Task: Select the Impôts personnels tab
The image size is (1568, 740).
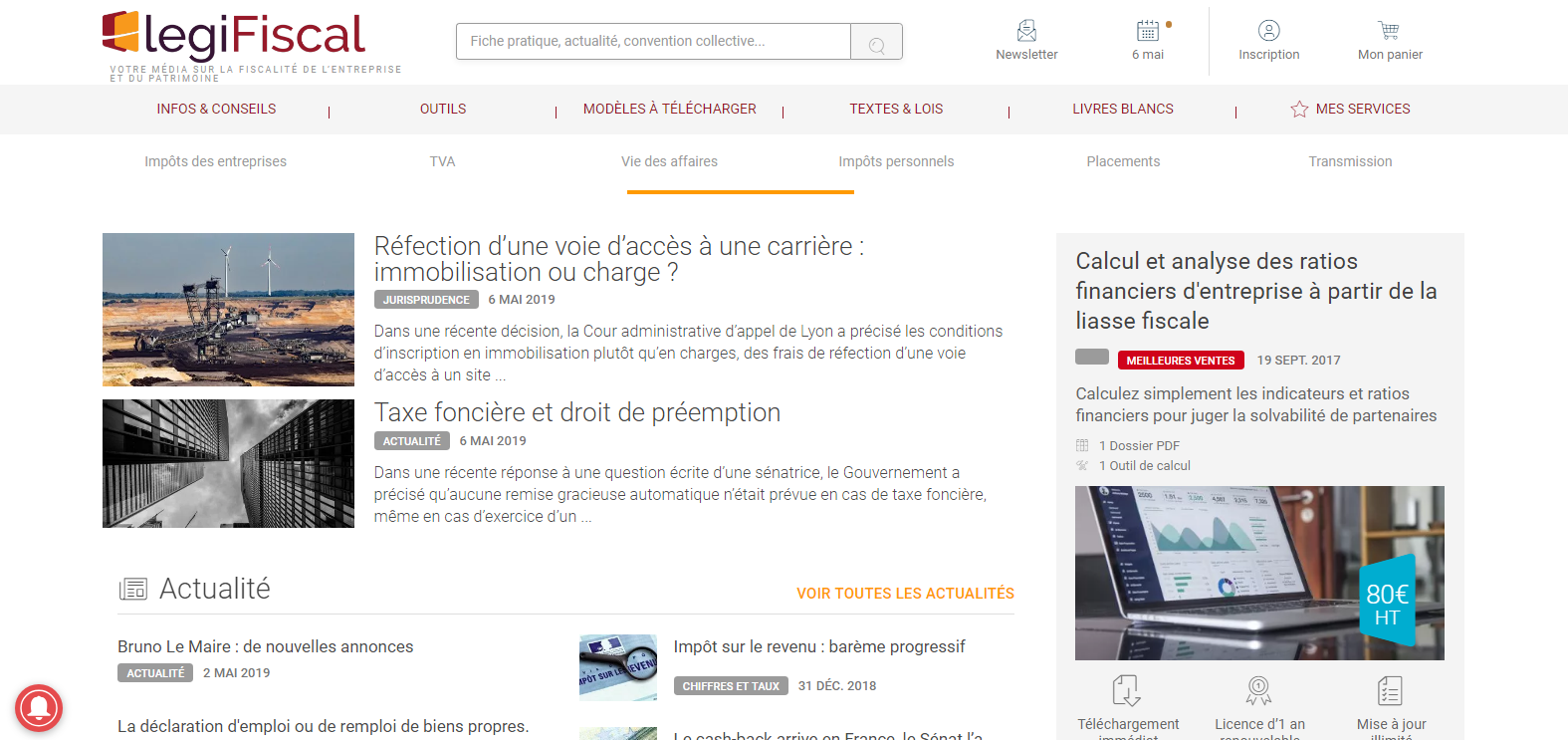Action: 896,161
